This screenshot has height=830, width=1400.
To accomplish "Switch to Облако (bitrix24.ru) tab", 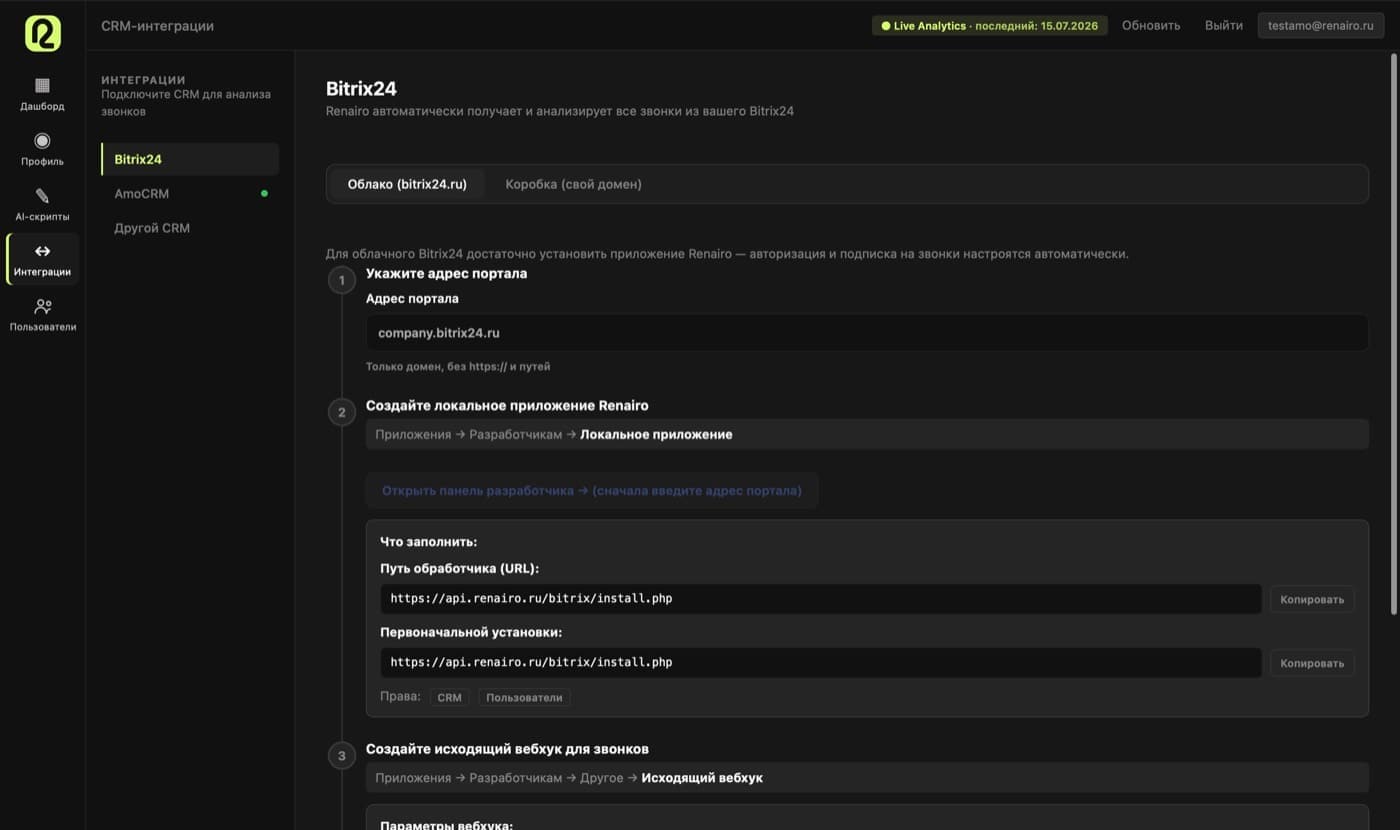I will click(x=407, y=184).
